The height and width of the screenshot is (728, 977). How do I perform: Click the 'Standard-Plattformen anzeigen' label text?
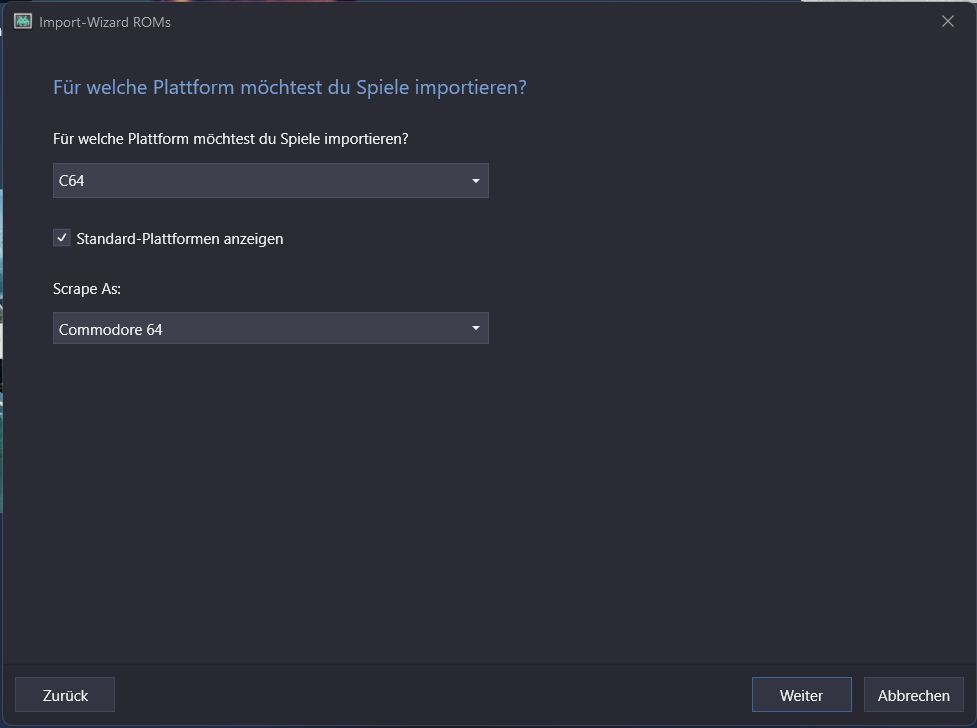click(180, 239)
